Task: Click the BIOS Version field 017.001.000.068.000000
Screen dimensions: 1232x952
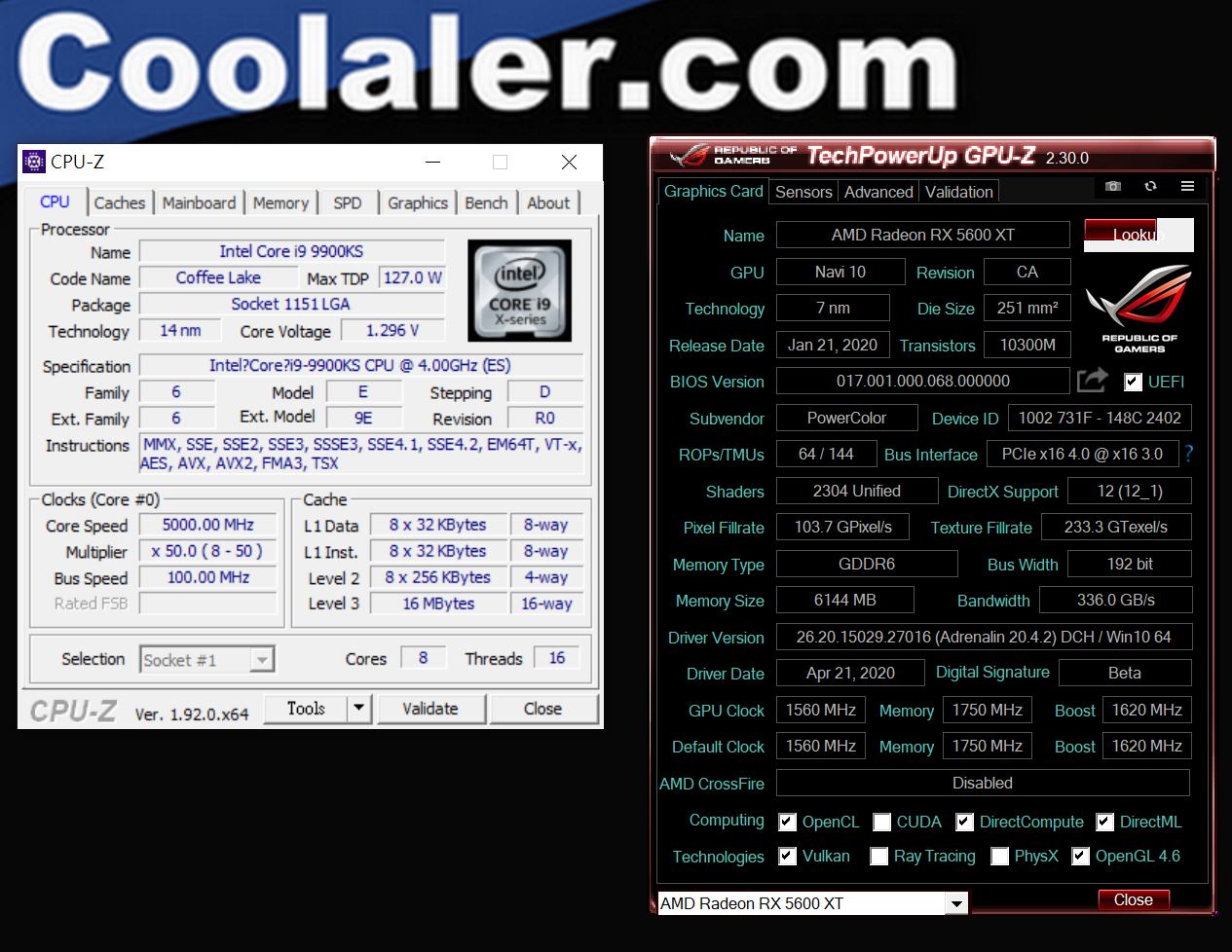Action: [923, 381]
